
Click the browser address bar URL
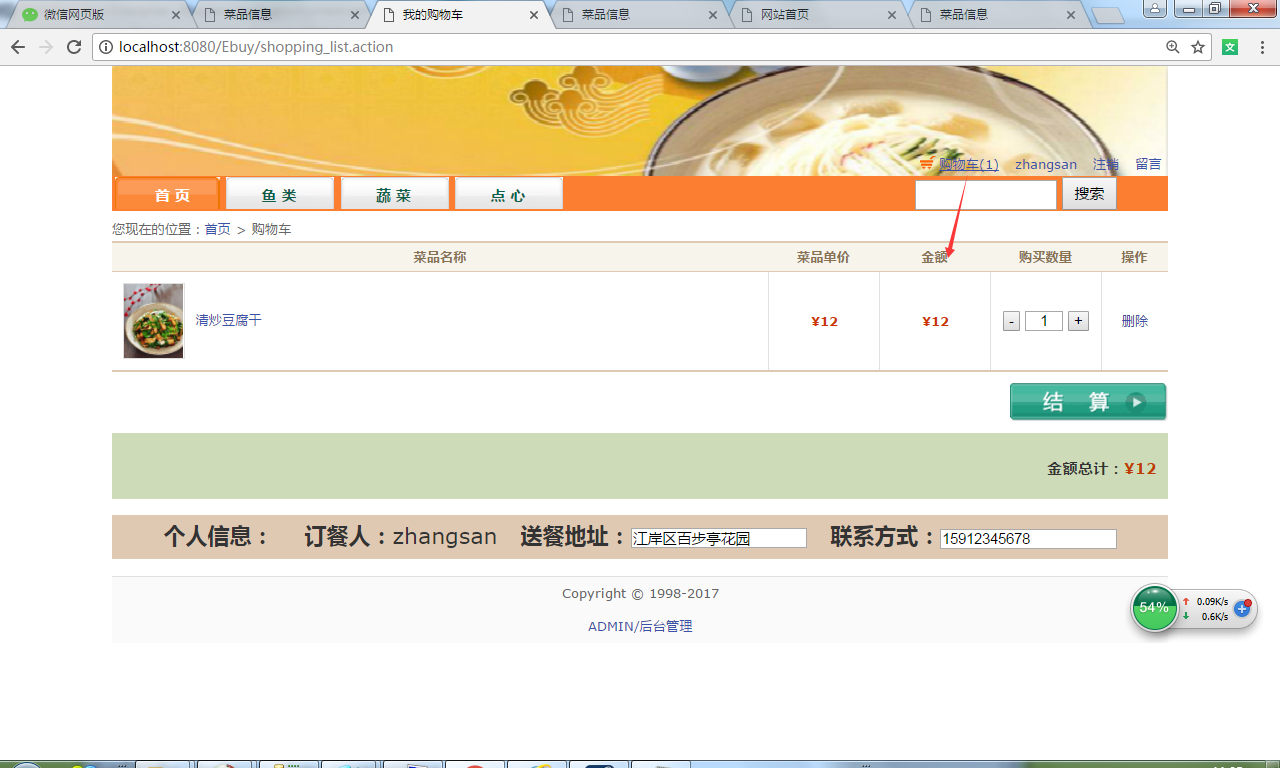[x=256, y=47]
